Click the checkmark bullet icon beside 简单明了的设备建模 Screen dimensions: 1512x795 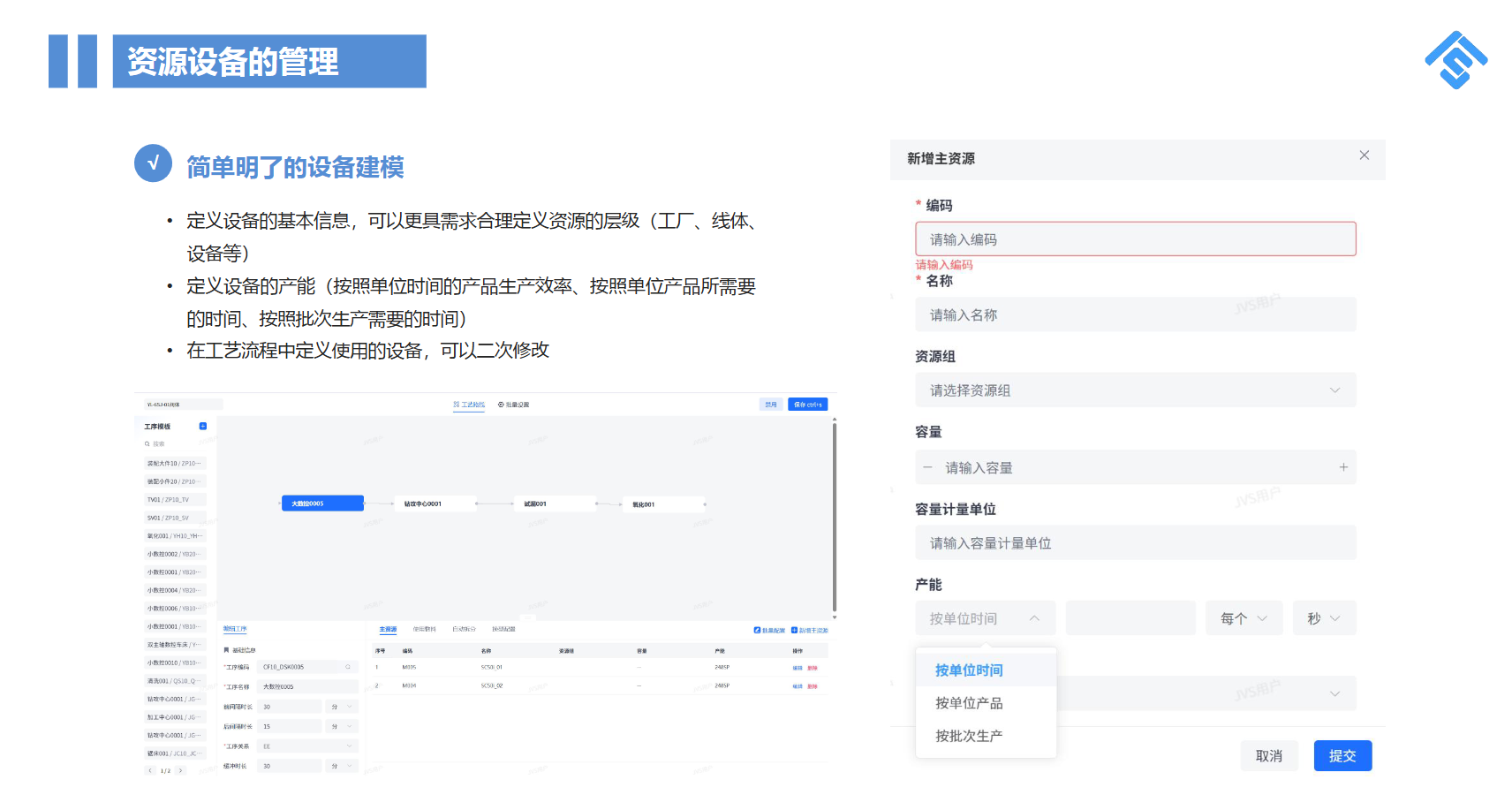pyautogui.click(x=153, y=163)
